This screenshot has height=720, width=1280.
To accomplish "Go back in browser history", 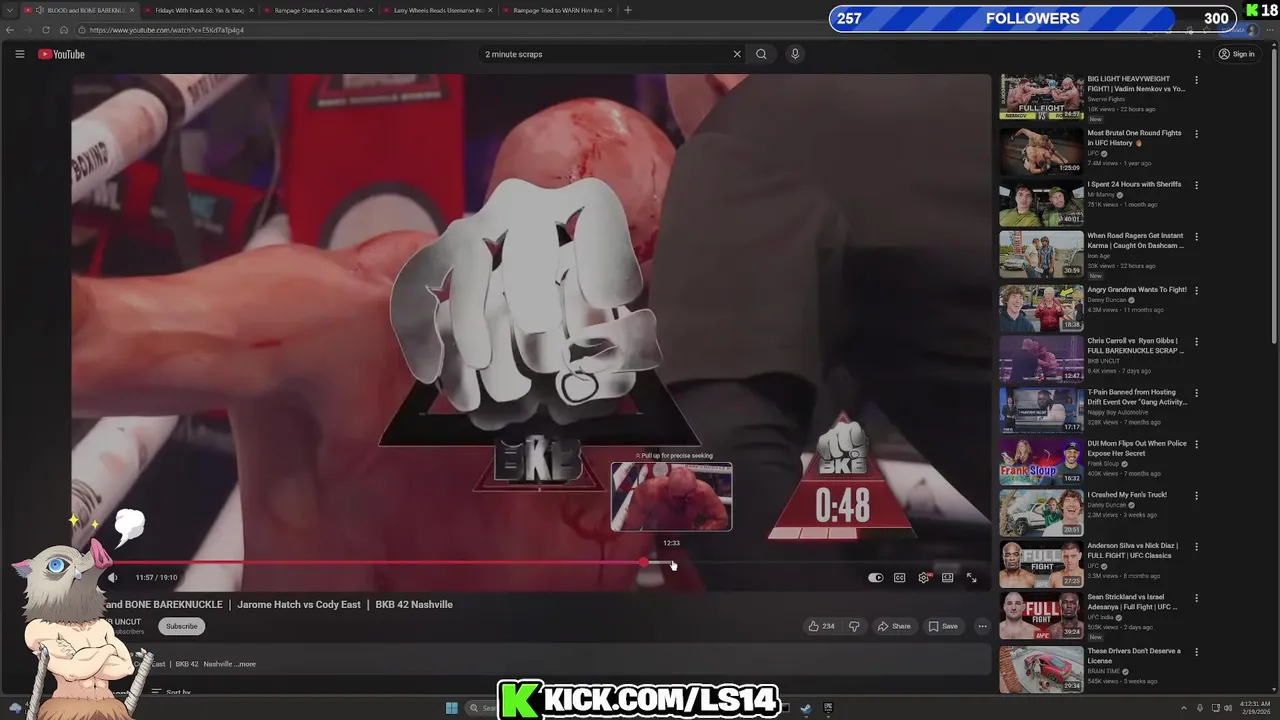I will click(x=10, y=30).
